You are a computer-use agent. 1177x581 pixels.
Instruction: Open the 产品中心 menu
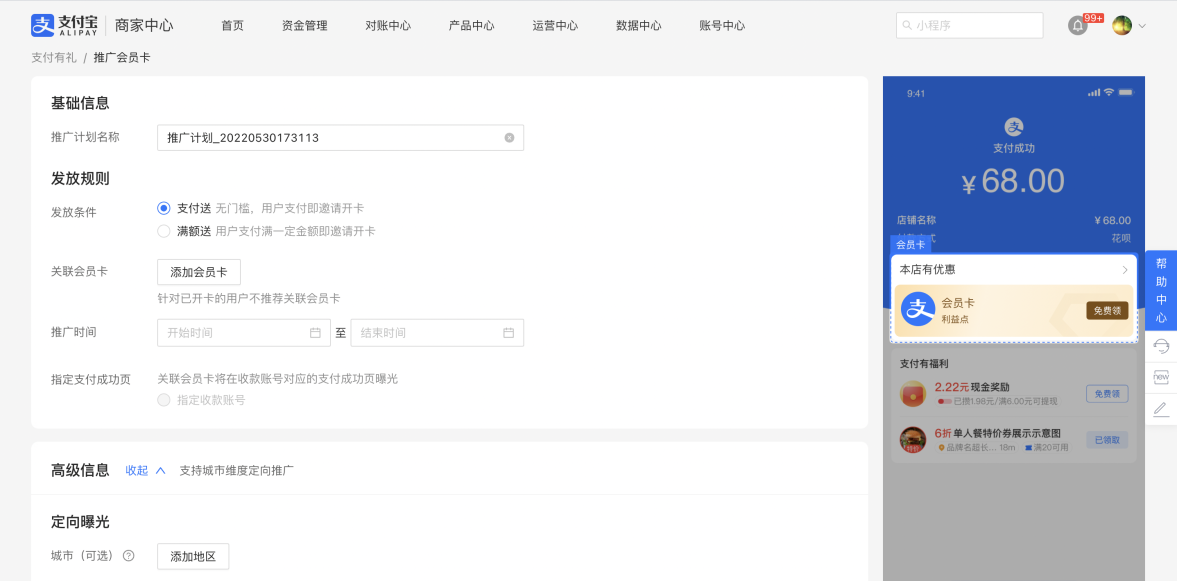[x=471, y=26]
